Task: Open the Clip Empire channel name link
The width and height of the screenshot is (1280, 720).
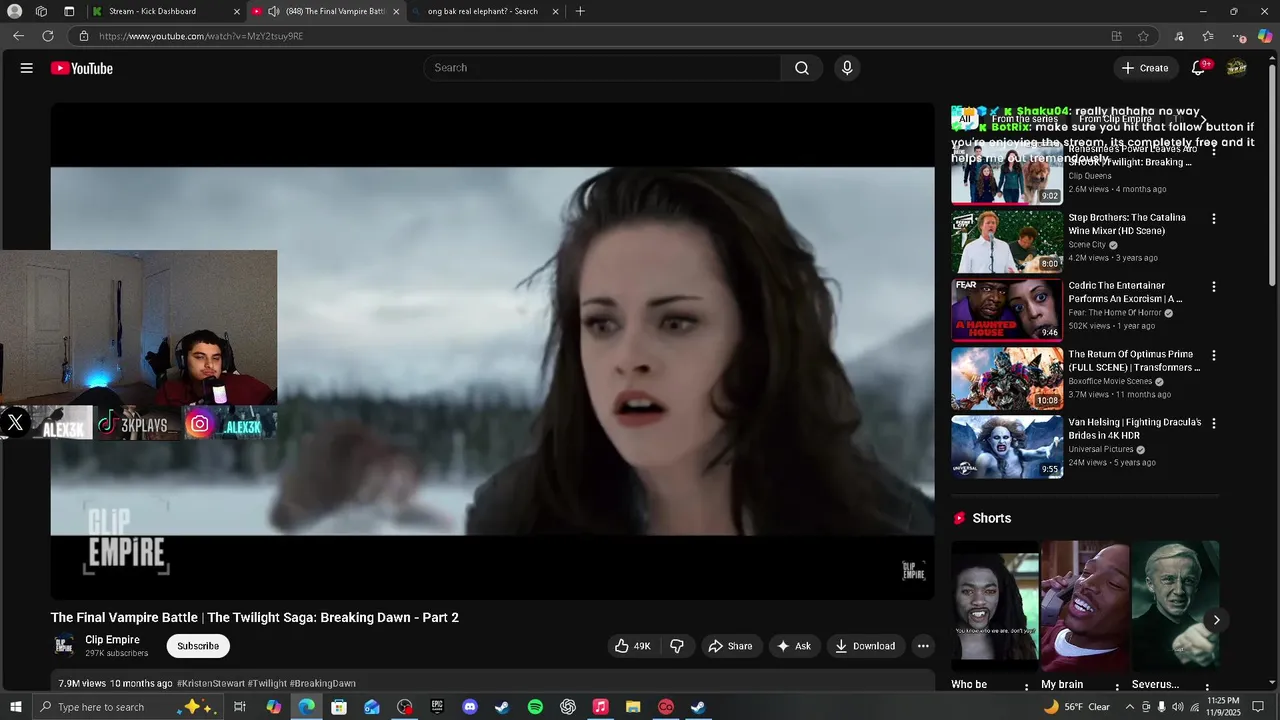Action: tap(112, 640)
